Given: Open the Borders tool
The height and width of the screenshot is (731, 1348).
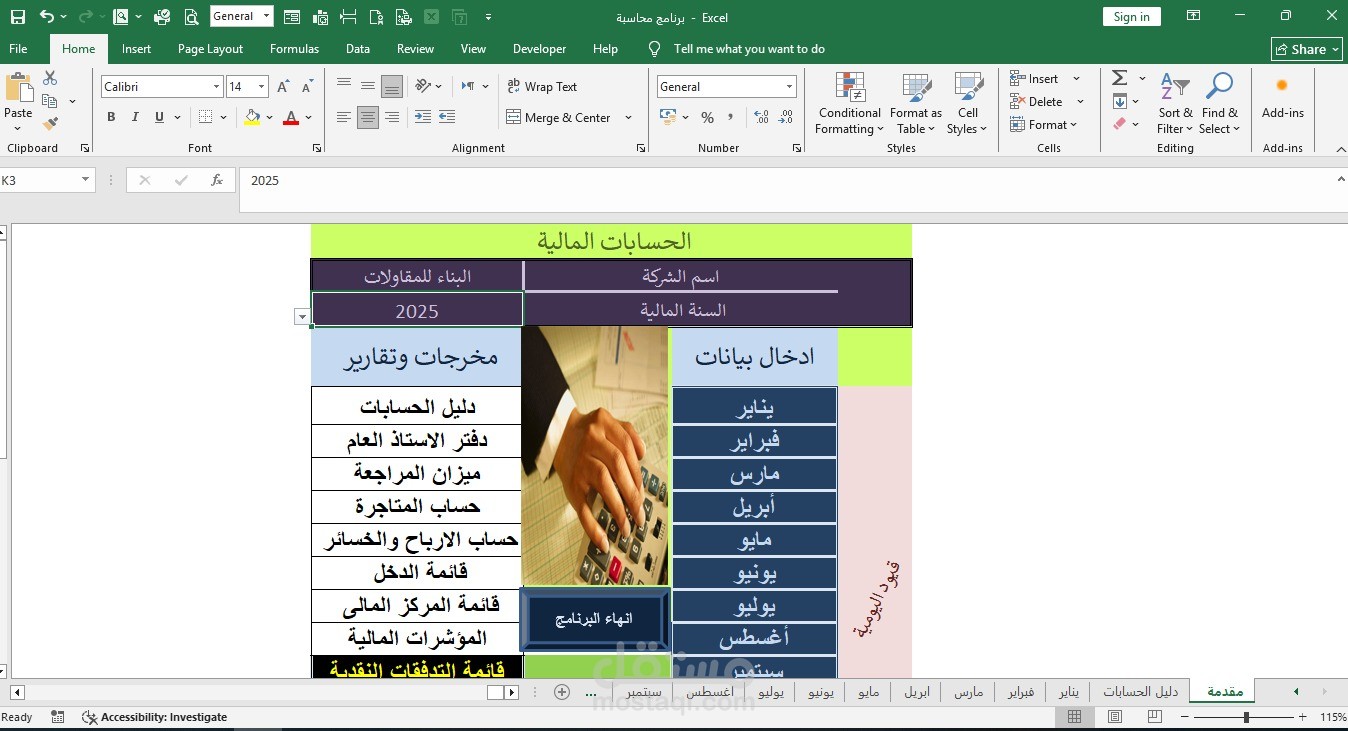Looking at the screenshot, I should tap(205, 117).
